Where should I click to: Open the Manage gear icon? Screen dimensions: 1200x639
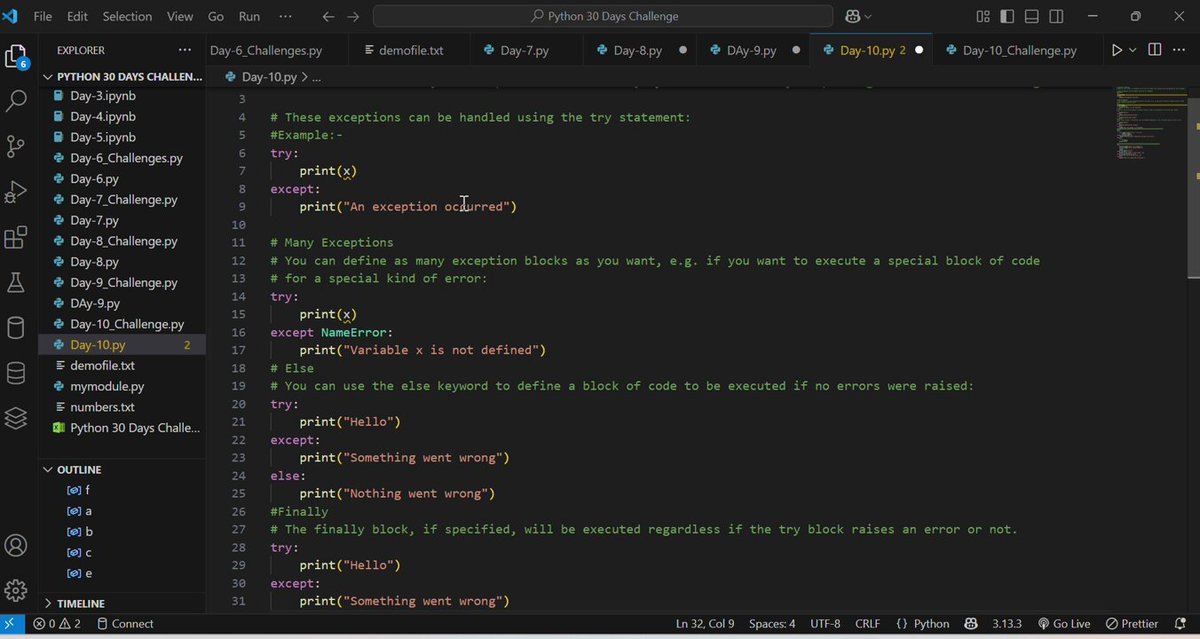click(x=16, y=590)
